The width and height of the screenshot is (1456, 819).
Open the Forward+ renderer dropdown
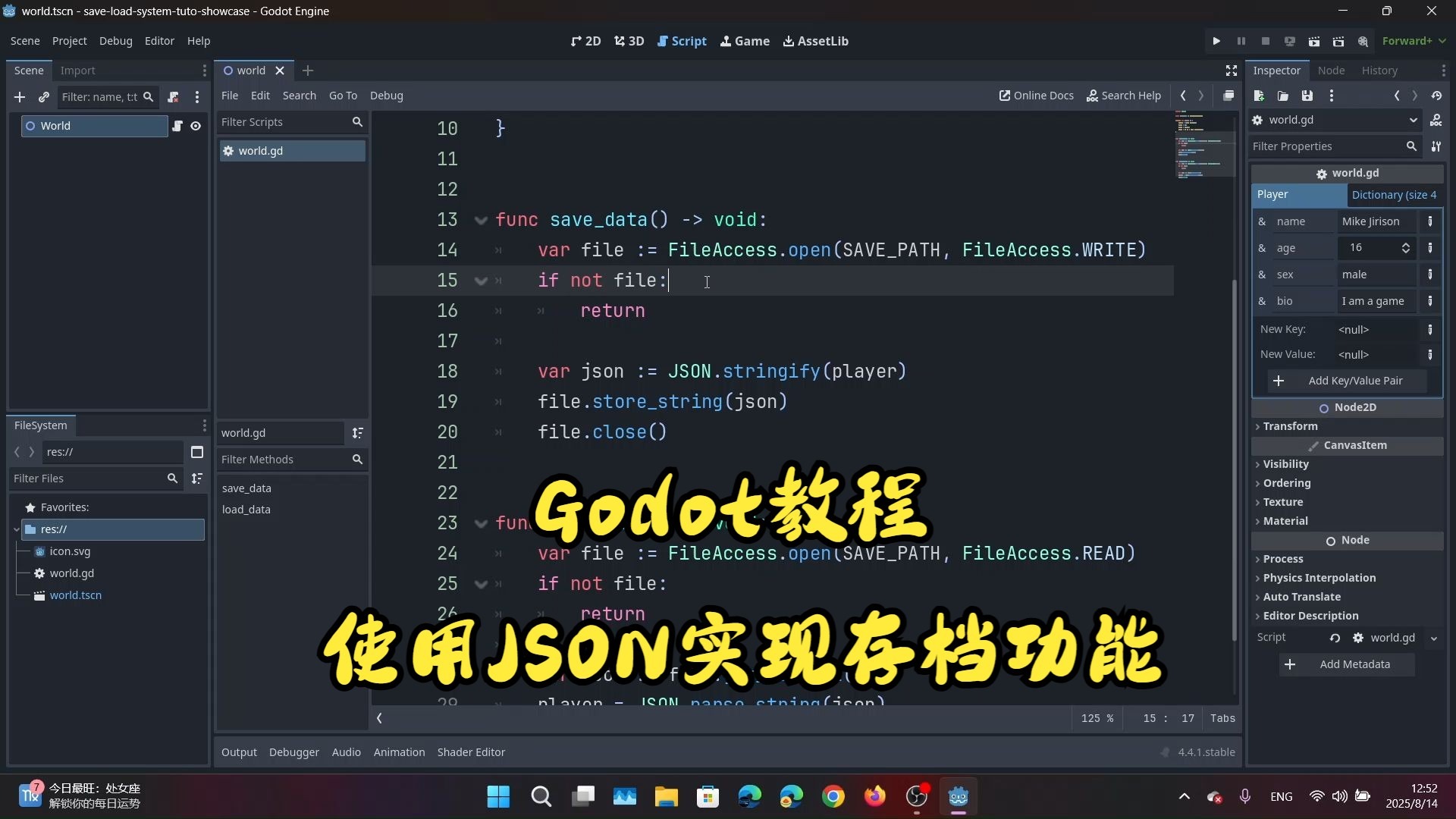[1414, 41]
